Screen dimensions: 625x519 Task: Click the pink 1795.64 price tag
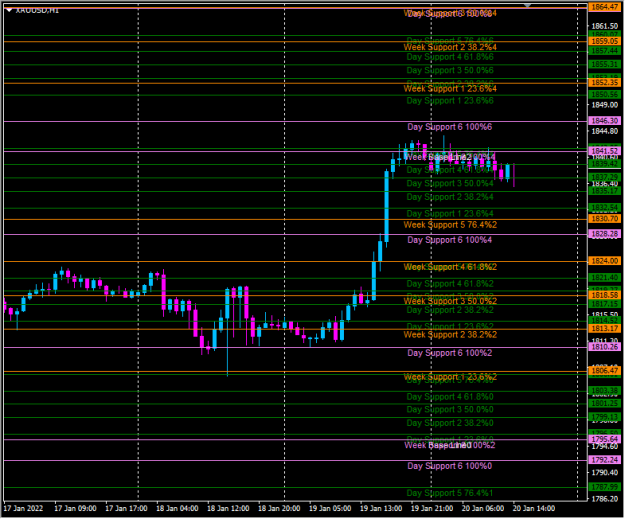tap(605, 439)
